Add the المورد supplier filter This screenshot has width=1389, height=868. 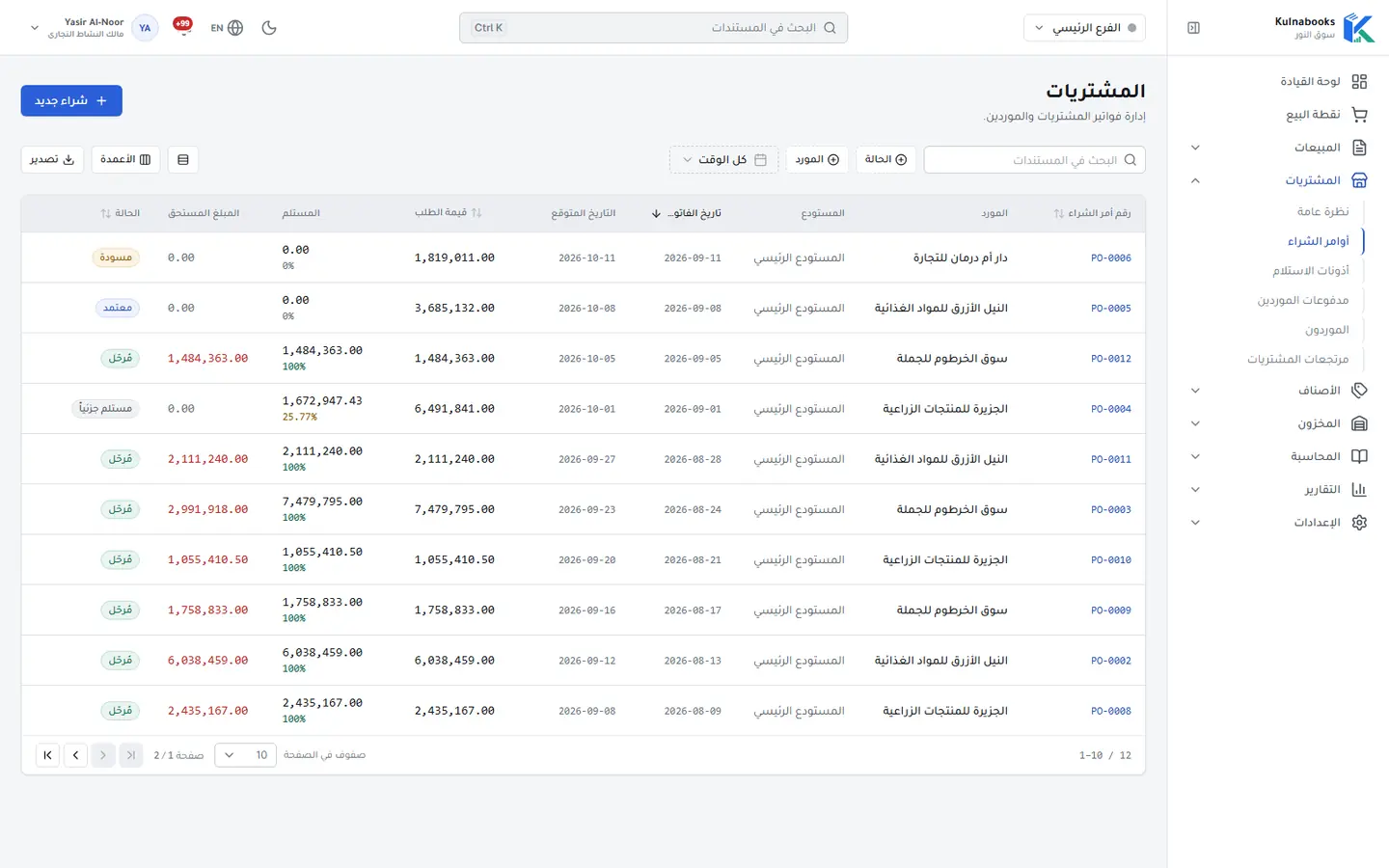[817, 160]
